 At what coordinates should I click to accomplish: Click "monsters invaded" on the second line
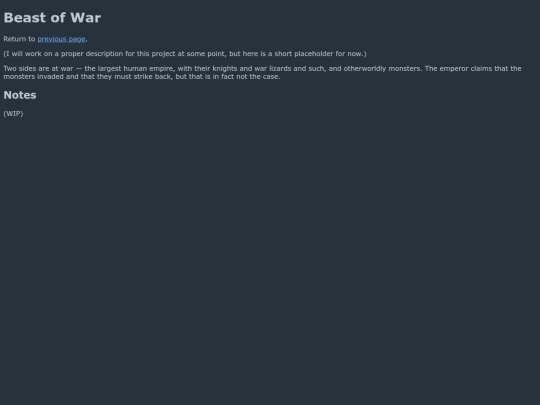click(x=32, y=76)
